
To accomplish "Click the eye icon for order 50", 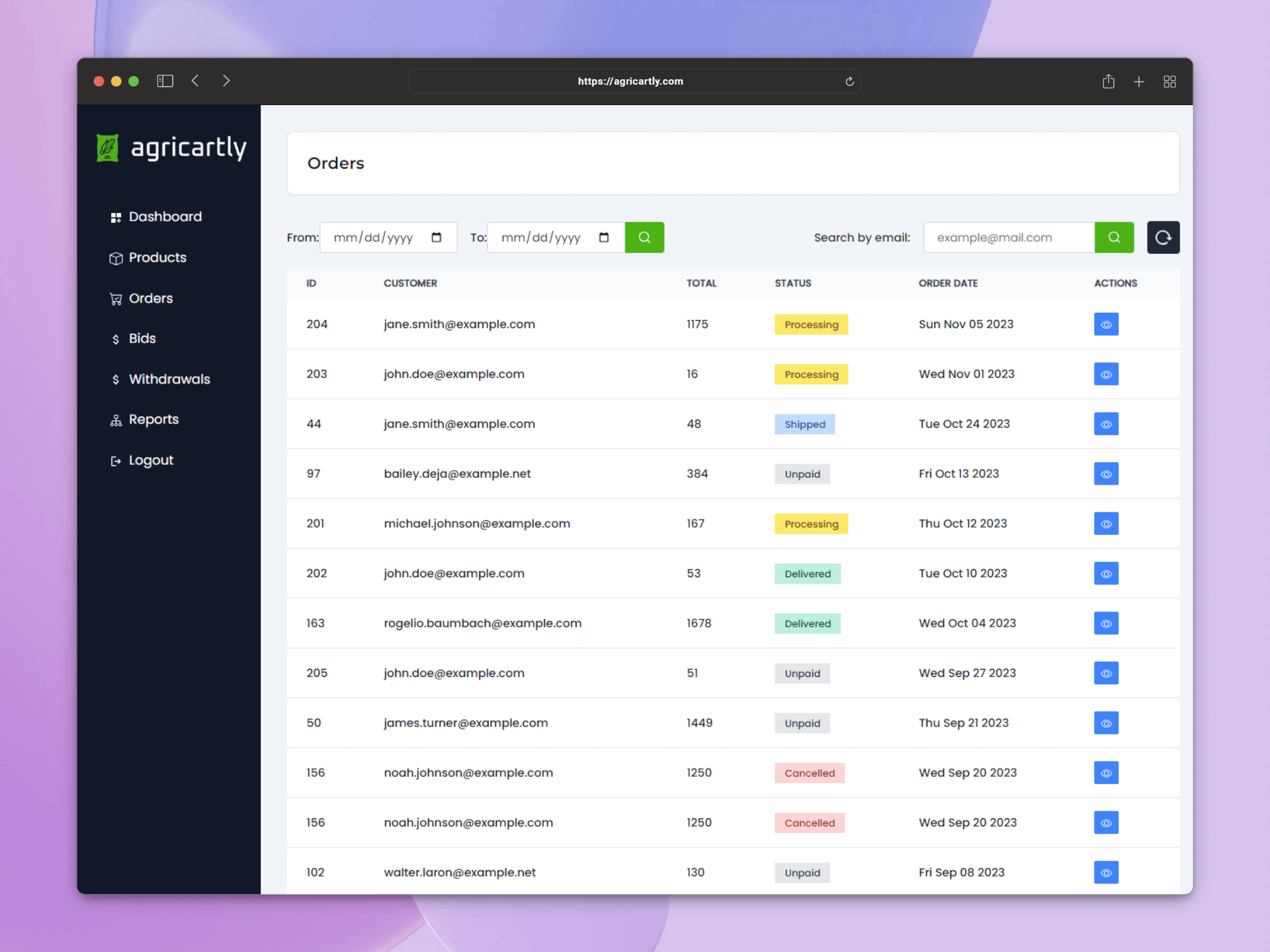I will coord(1106,723).
